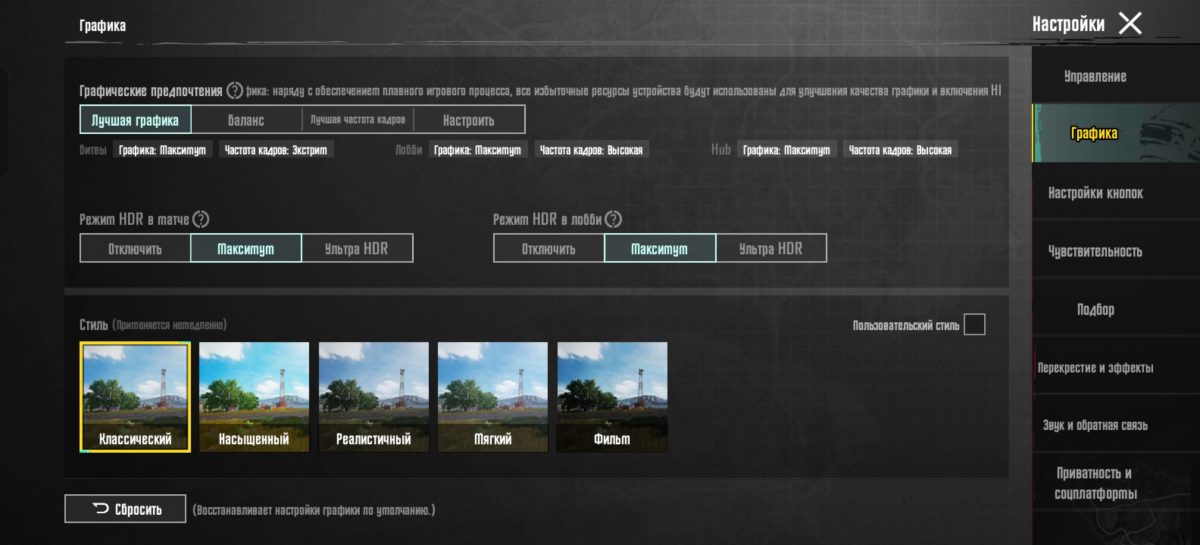Open the Звук и обратная связь tab
Screen dimensions: 1200x545
pyautogui.click(x=1095, y=425)
